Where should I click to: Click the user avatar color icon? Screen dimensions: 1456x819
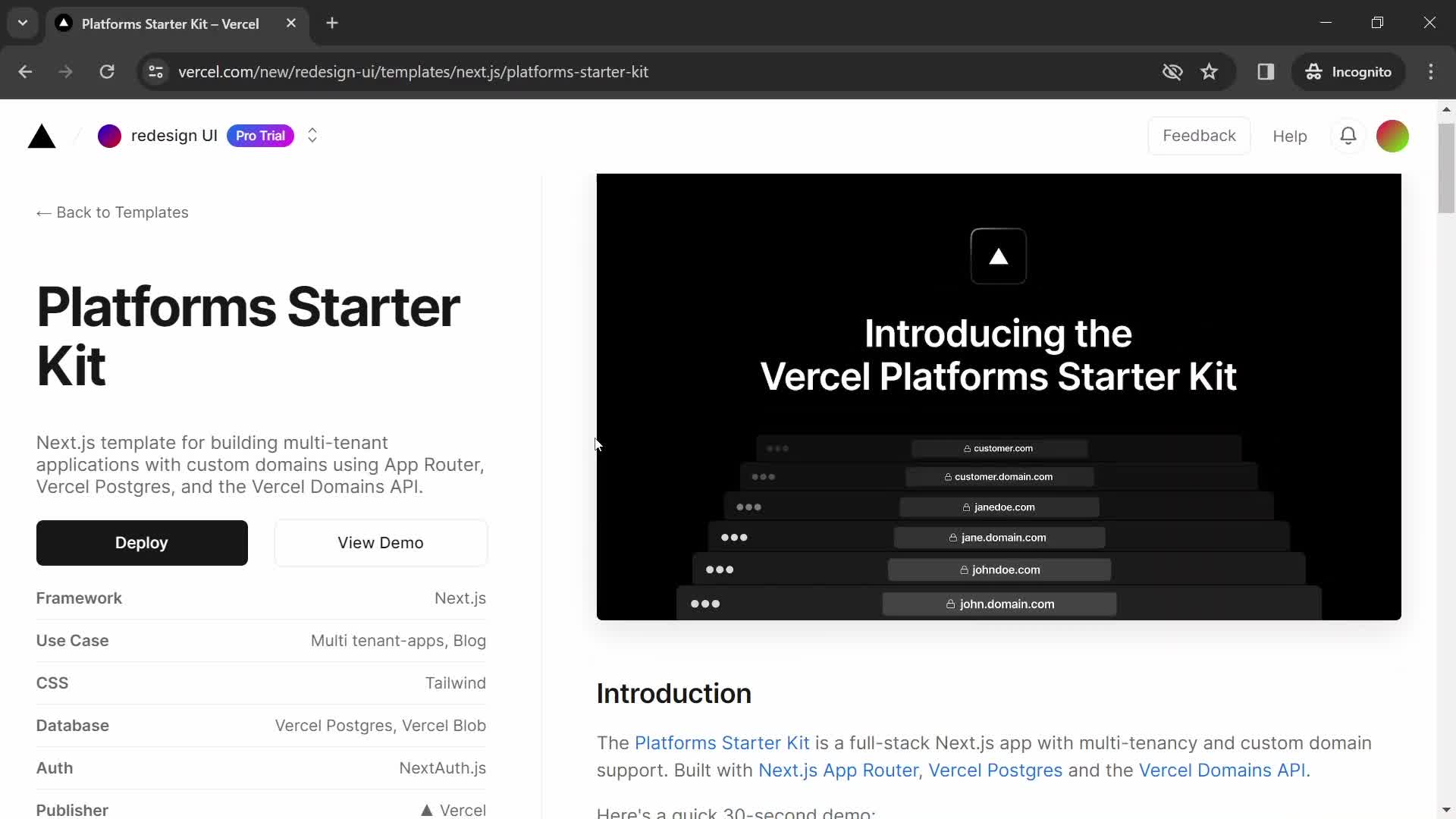pos(1394,135)
